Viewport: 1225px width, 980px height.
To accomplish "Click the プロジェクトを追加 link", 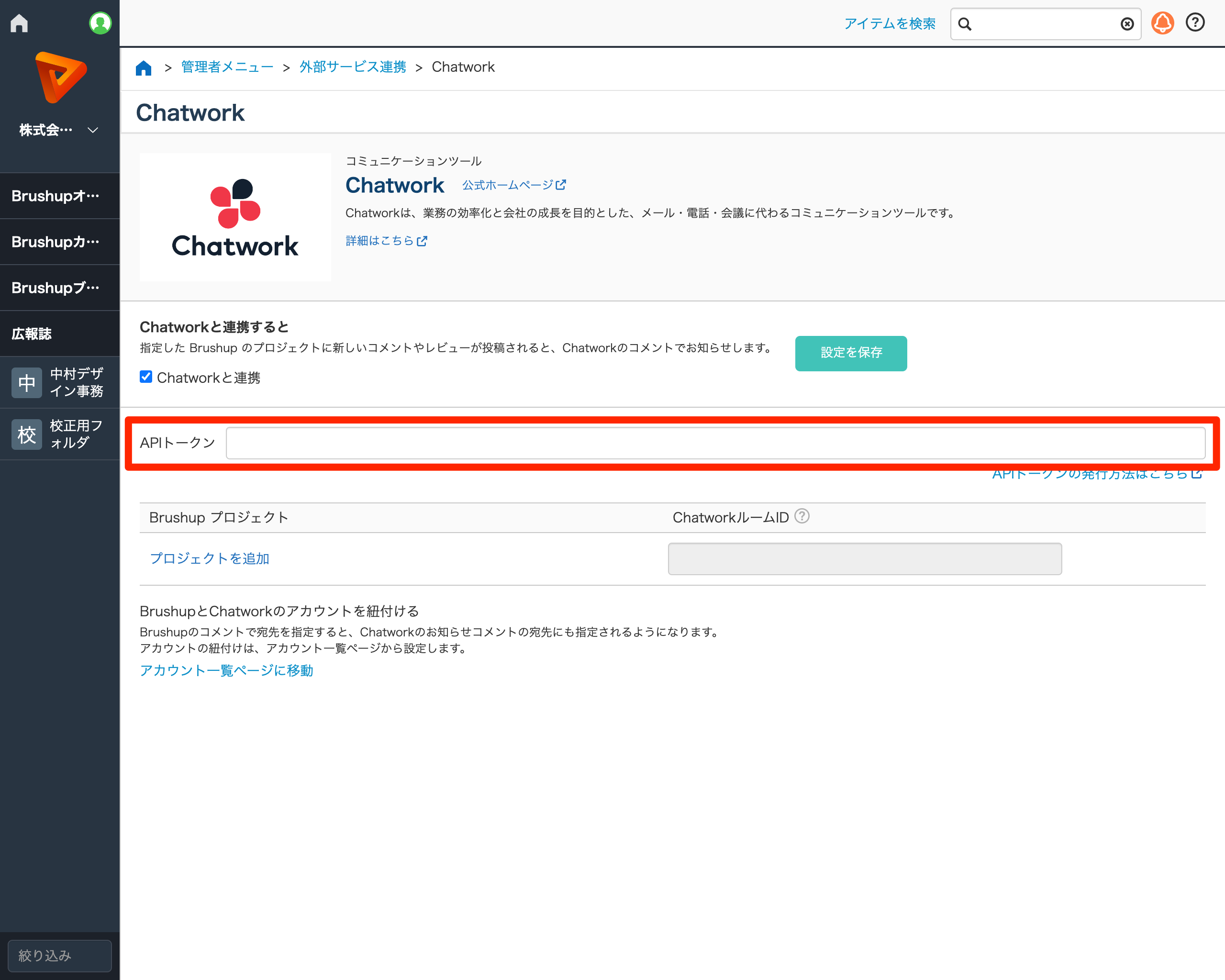I will tap(210, 558).
